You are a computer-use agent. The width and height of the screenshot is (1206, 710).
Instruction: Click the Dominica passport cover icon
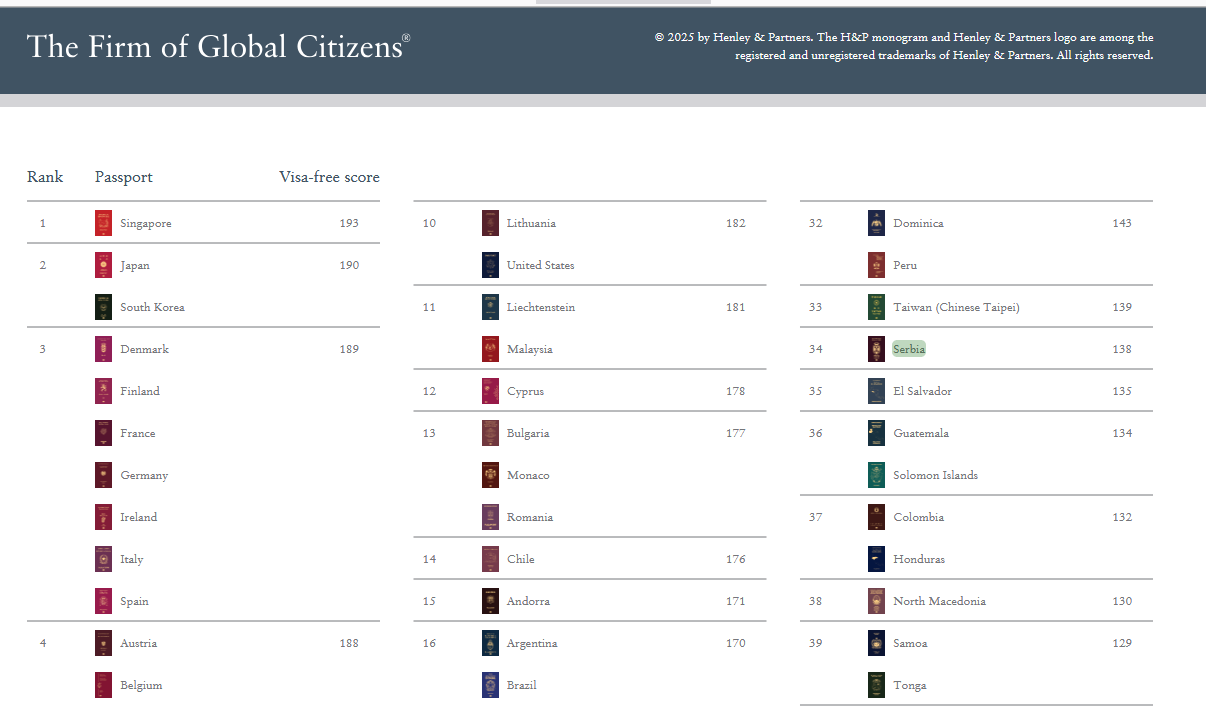click(x=876, y=222)
